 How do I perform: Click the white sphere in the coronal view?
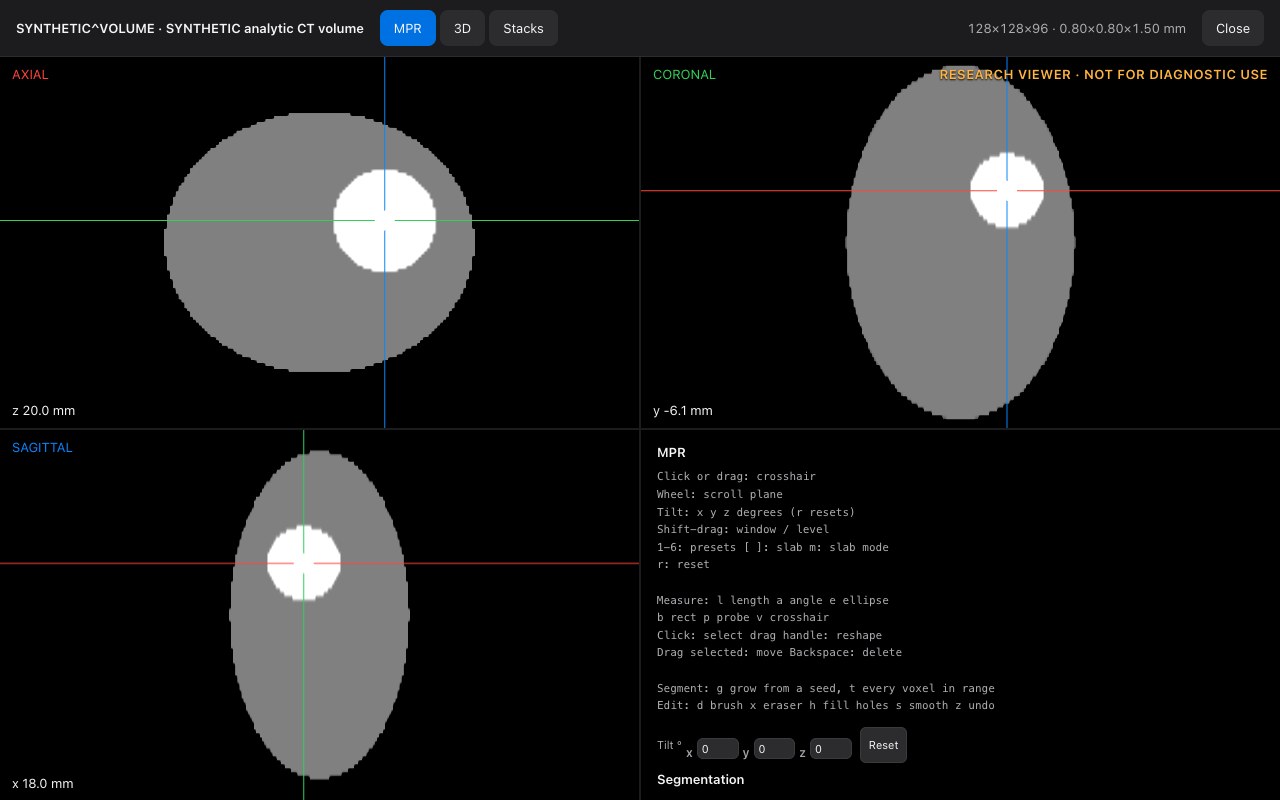click(x=1007, y=190)
